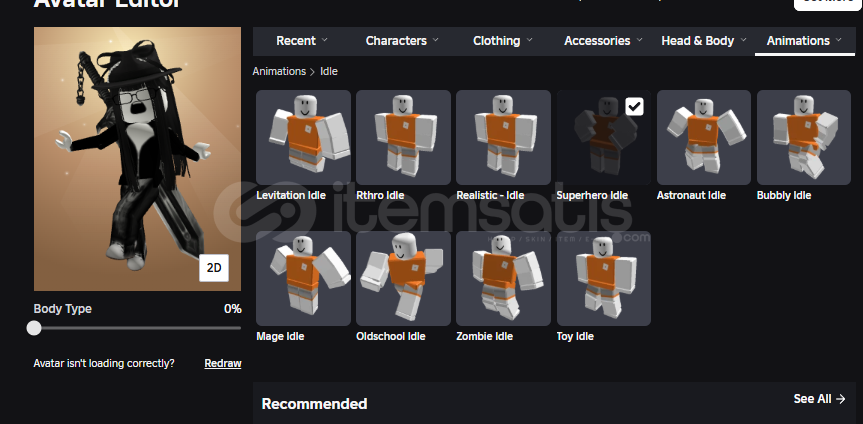Select the Astronaut Idle animation

point(704,138)
